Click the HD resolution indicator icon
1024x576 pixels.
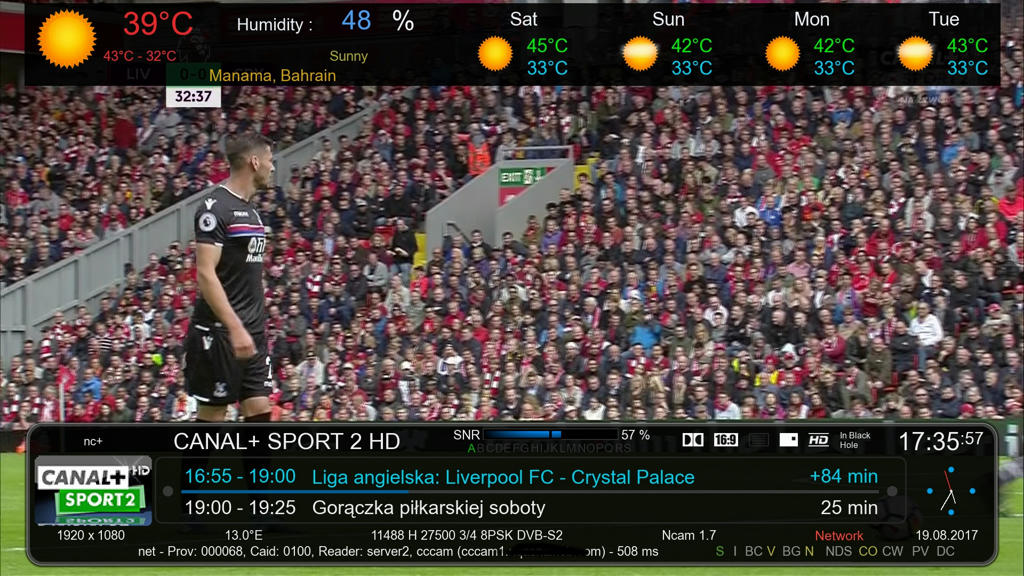(x=818, y=440)
